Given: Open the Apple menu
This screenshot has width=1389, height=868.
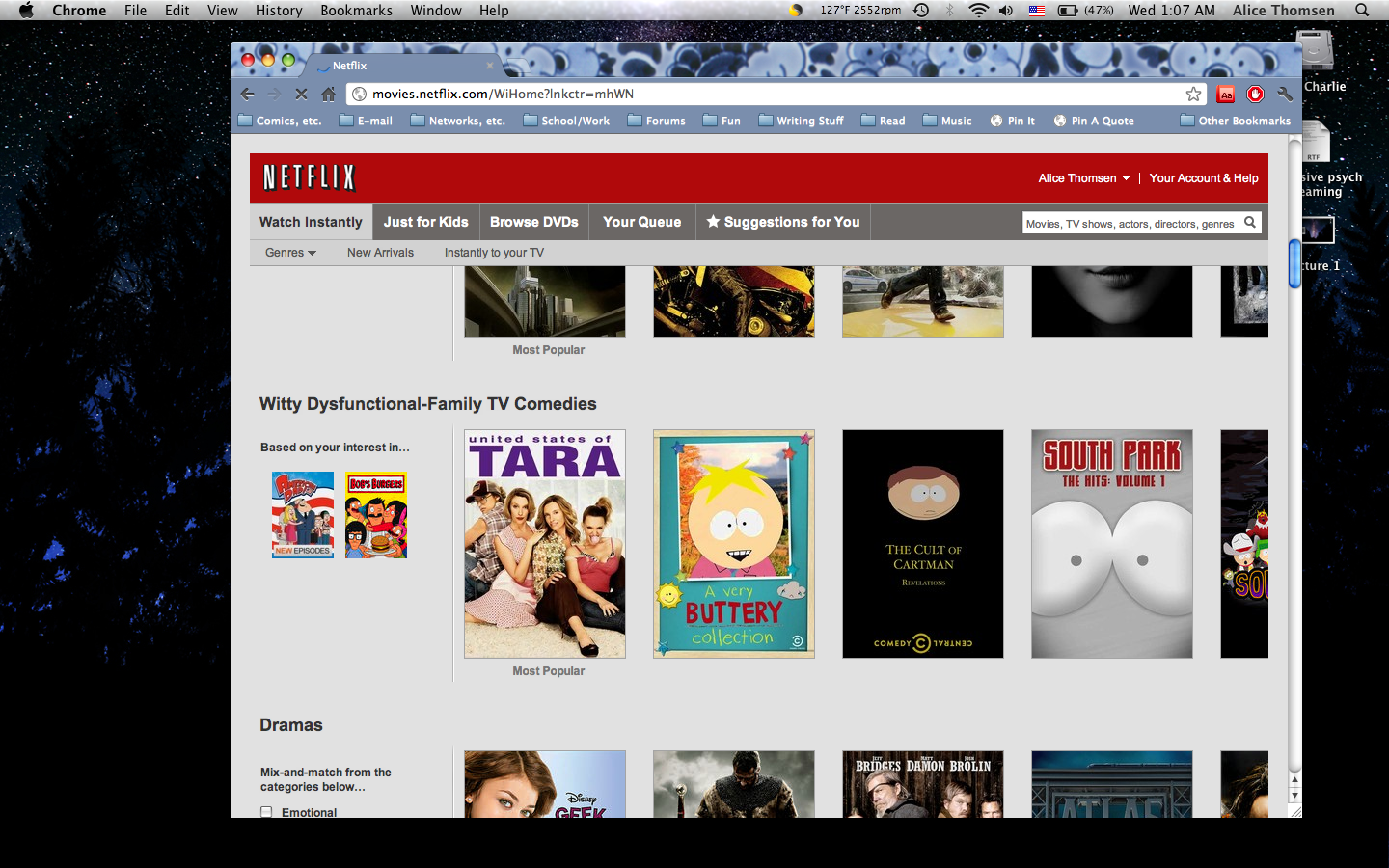Looking at the screenshot, I should 26,11.
